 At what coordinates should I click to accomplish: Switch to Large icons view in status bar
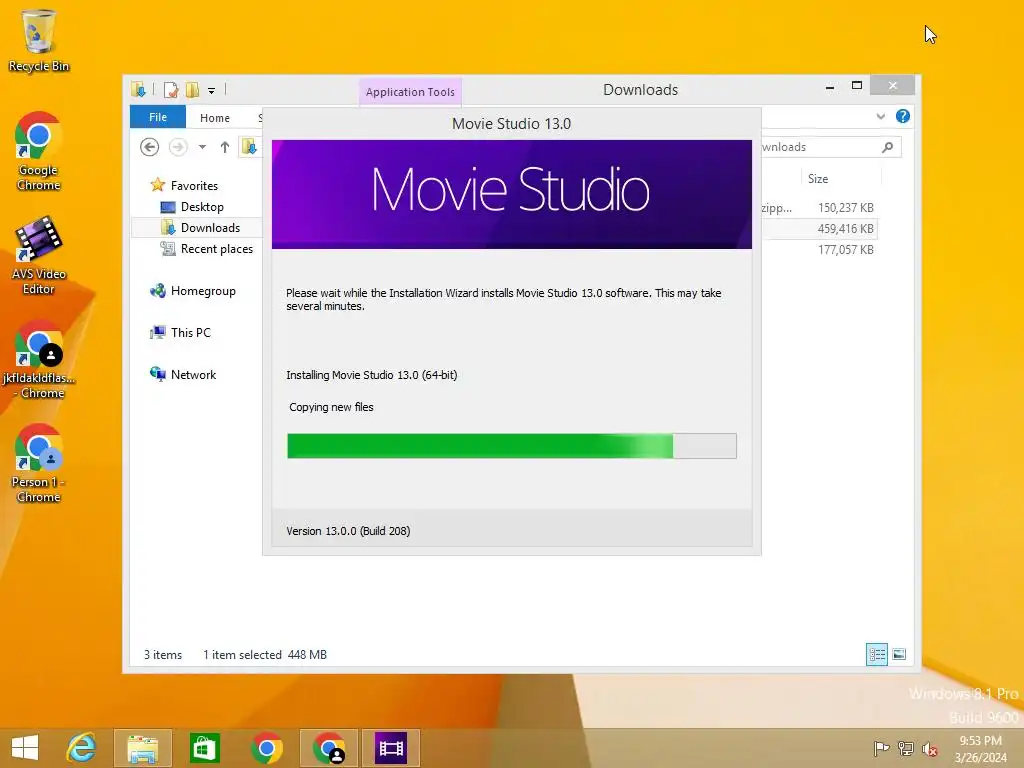[899, 654]
